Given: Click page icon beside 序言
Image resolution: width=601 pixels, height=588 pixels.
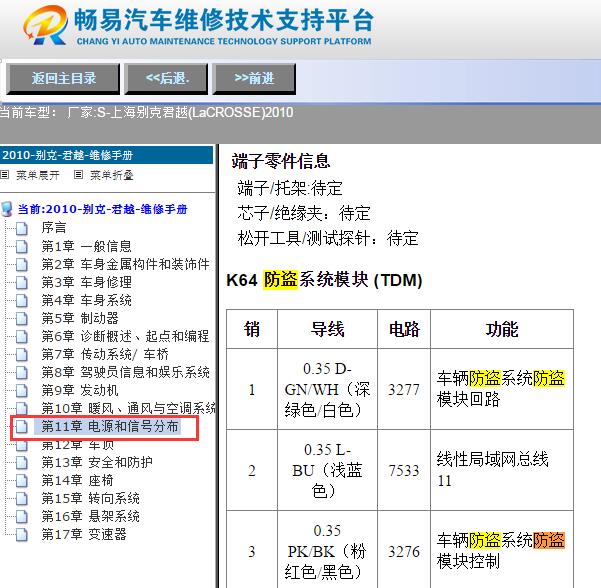Looking at the screenshot, I should (x=22, y=228).
